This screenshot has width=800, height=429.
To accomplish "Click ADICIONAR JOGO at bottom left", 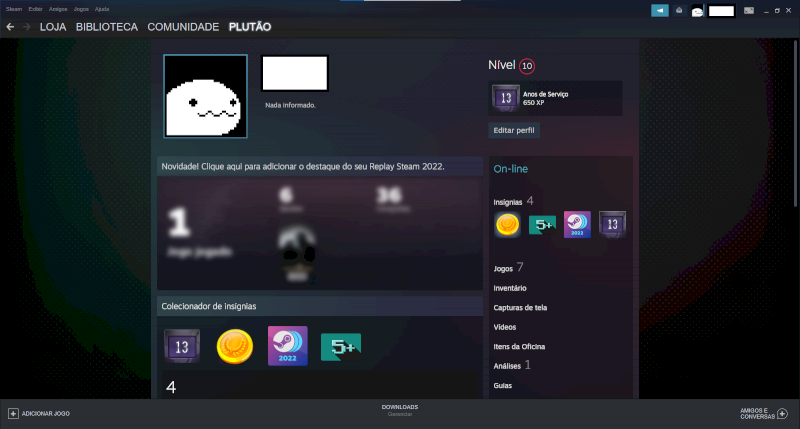I will [45, 414].
